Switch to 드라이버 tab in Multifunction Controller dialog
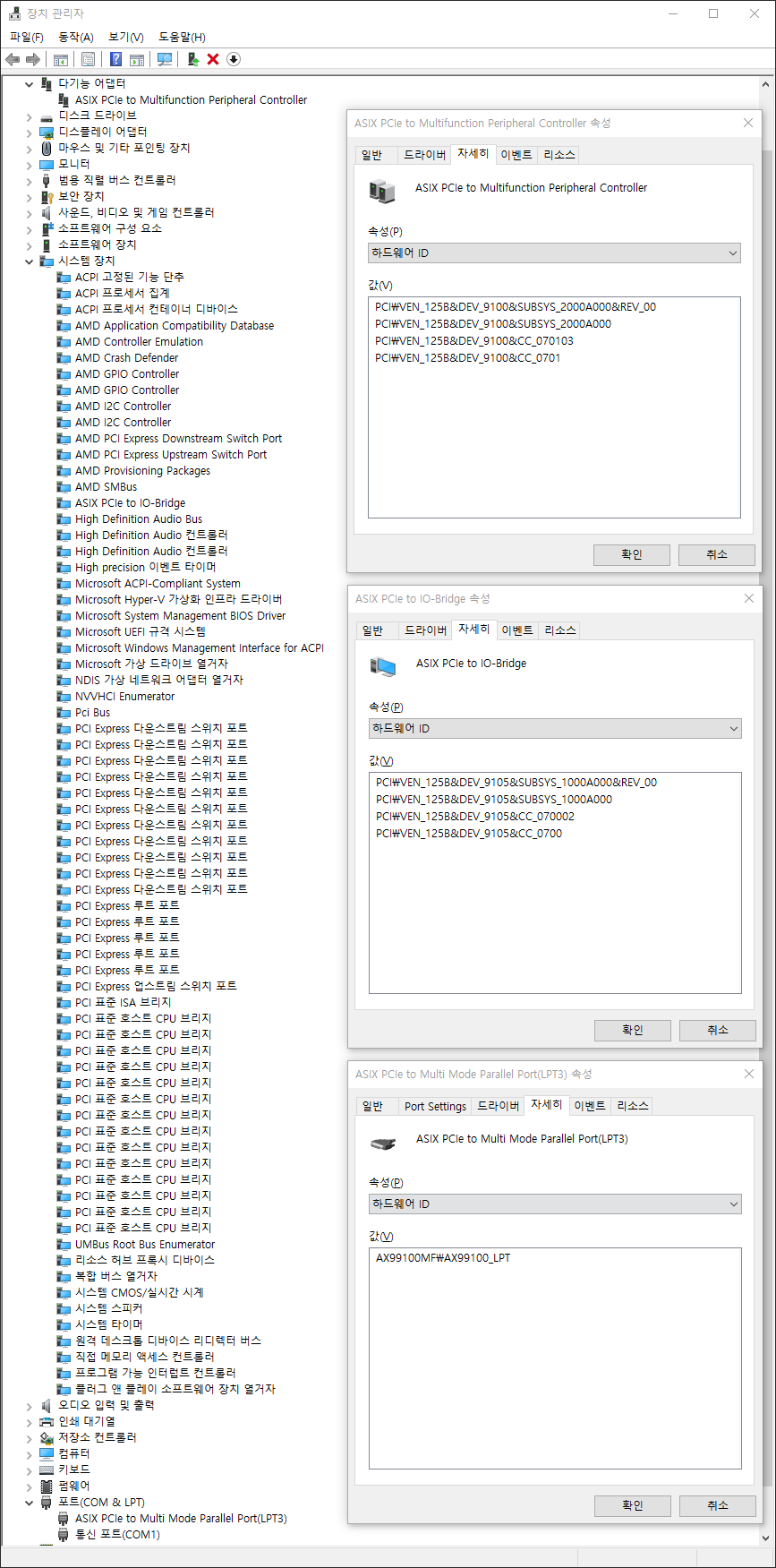Screen dimensions: 776x1568 (424, 155)
